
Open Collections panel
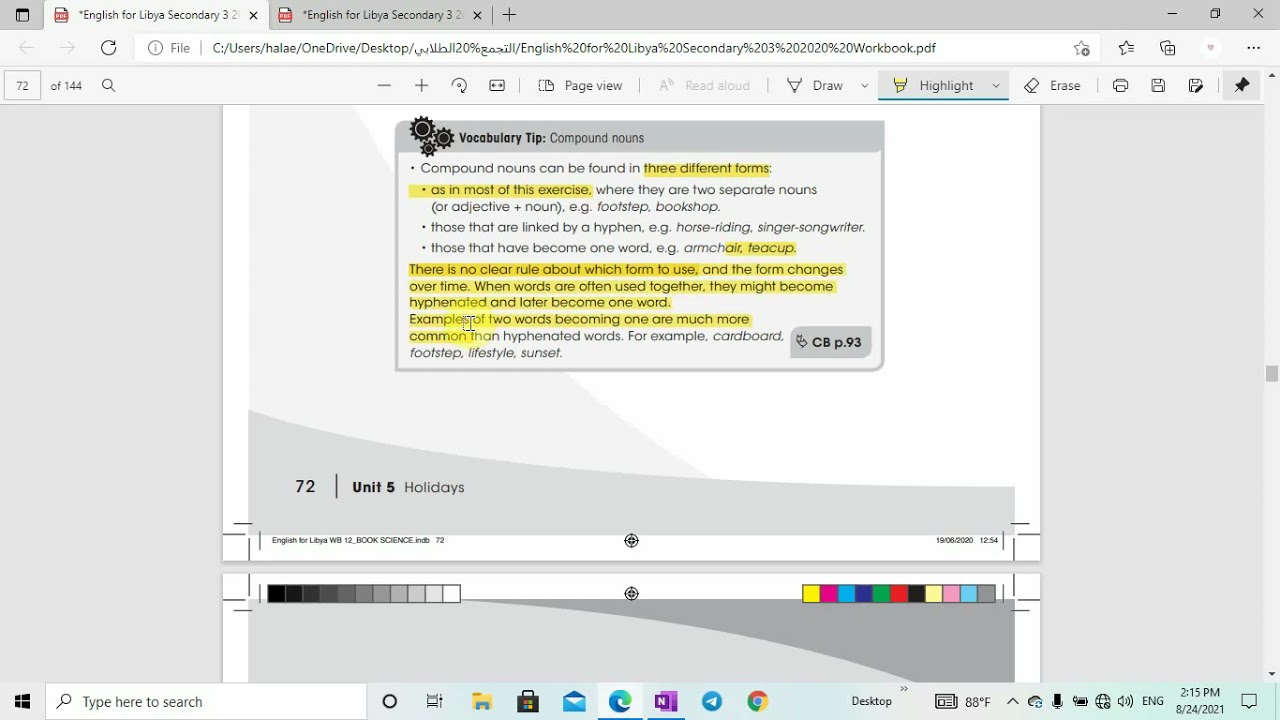pos(1167,48)
